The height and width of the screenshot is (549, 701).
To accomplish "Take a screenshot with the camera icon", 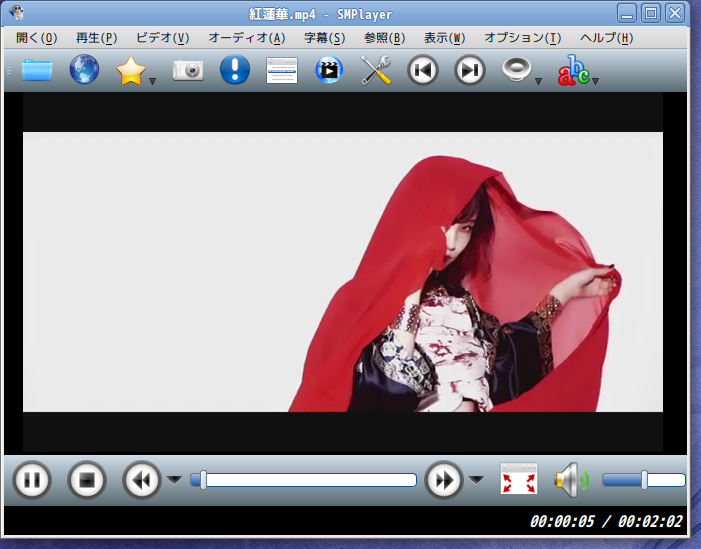I will 188,71.
